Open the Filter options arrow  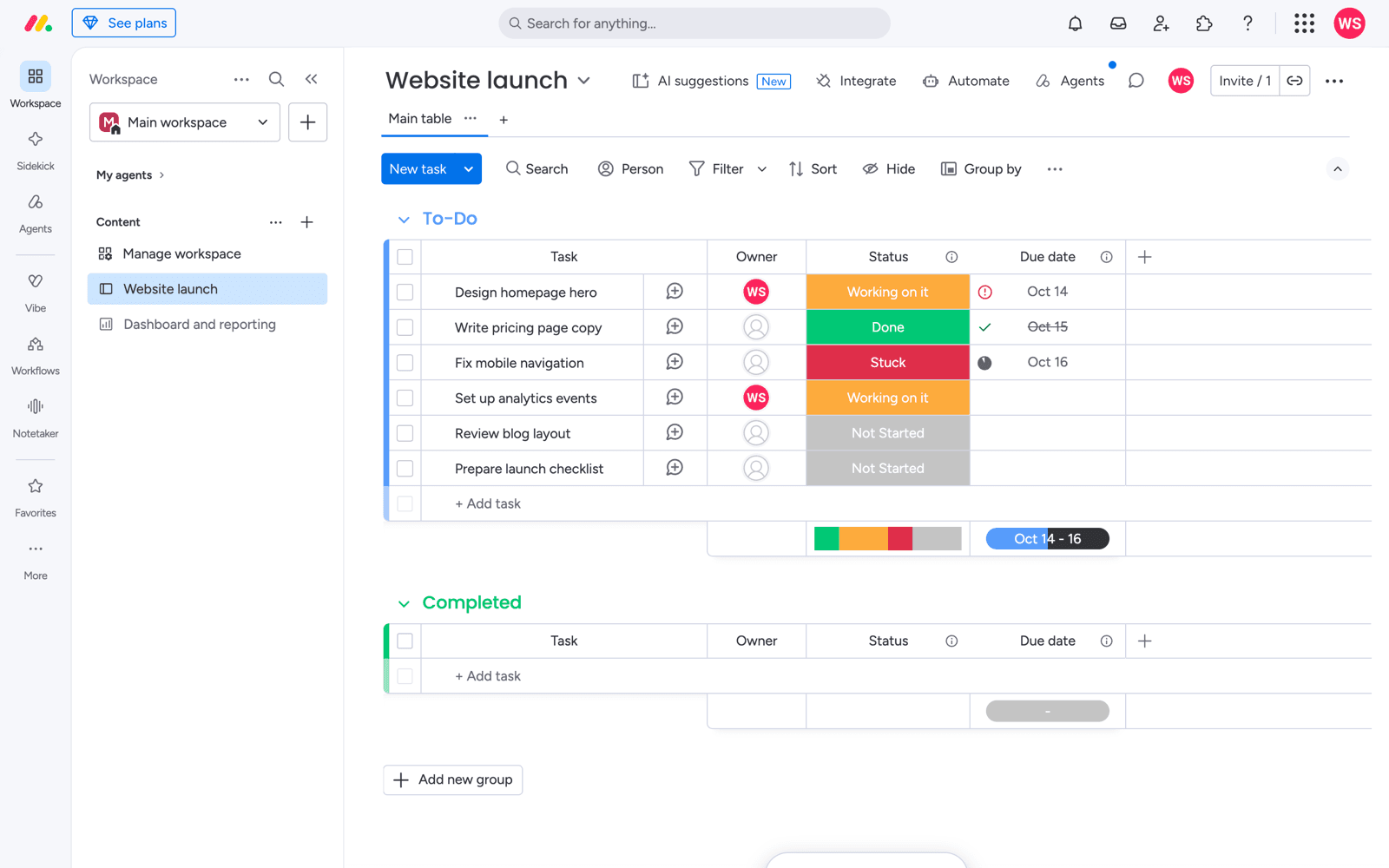point(762,169)
